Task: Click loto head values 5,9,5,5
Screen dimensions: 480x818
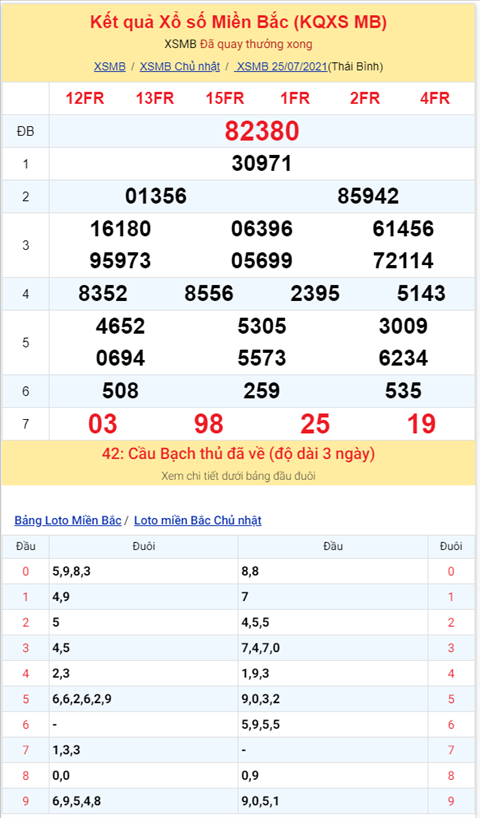Action: [x=260, y=725]
